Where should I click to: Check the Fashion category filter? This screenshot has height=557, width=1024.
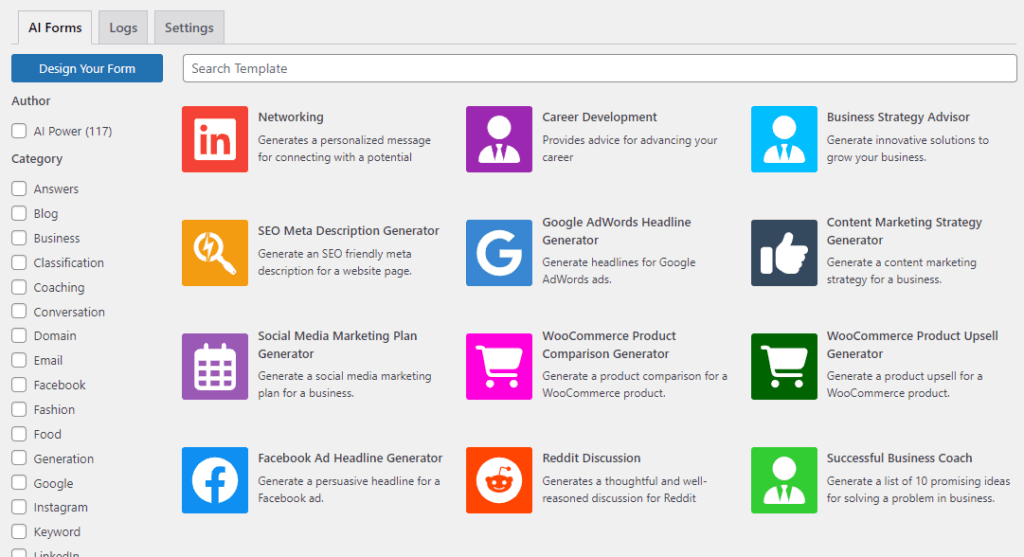click(19, 409)
